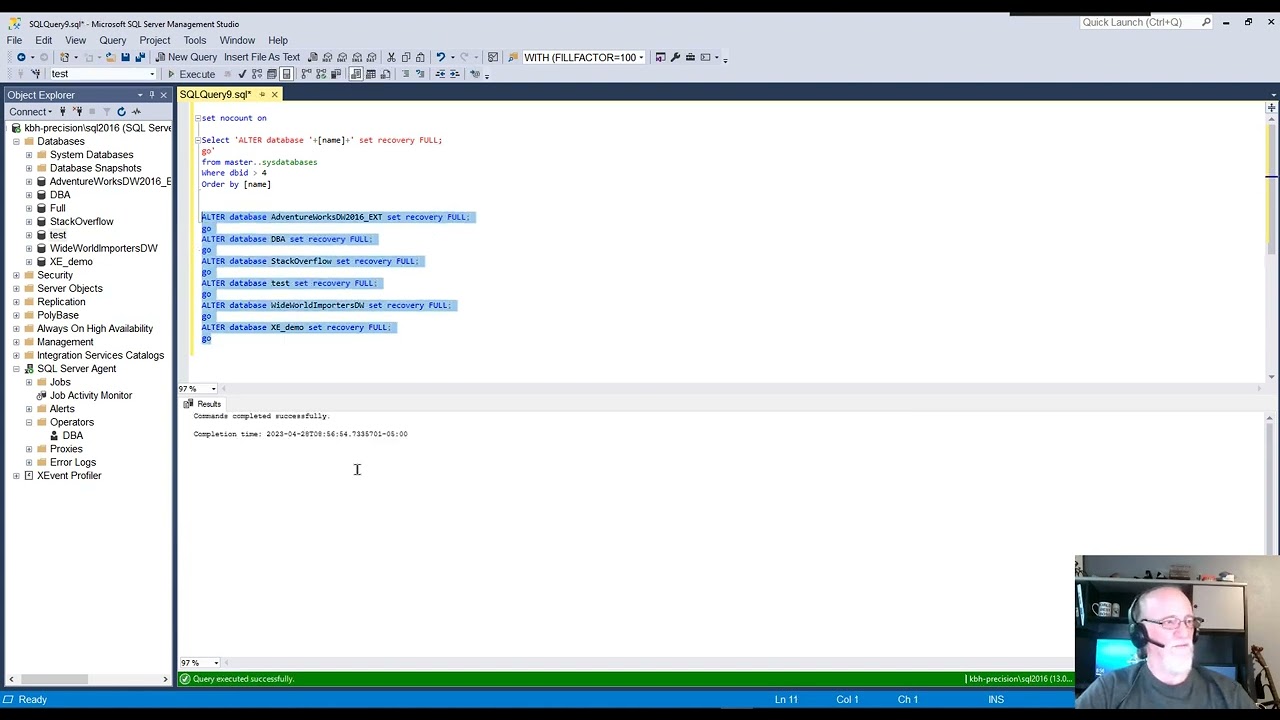Screen dimensions: 1280x720
Task: Open the Help menu
Action: coord(278,40)
